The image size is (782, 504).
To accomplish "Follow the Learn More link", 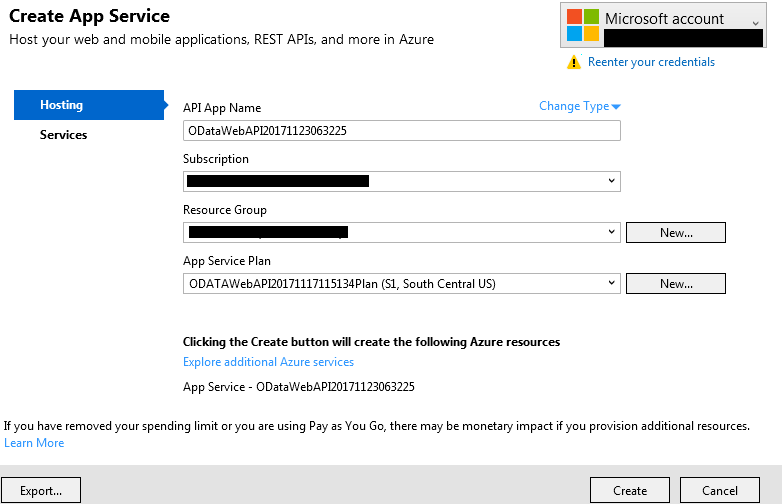I will 34,443.
